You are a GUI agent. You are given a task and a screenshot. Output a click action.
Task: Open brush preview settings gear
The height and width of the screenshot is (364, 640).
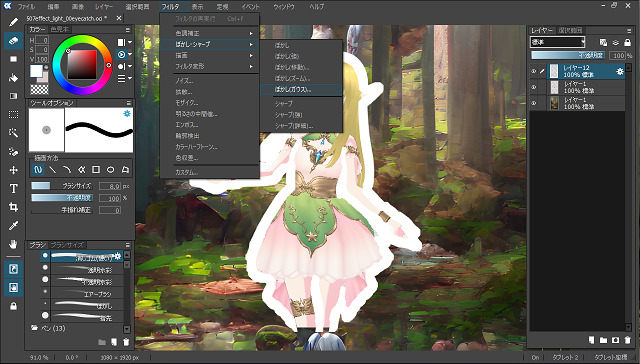[x=127, y=113]
